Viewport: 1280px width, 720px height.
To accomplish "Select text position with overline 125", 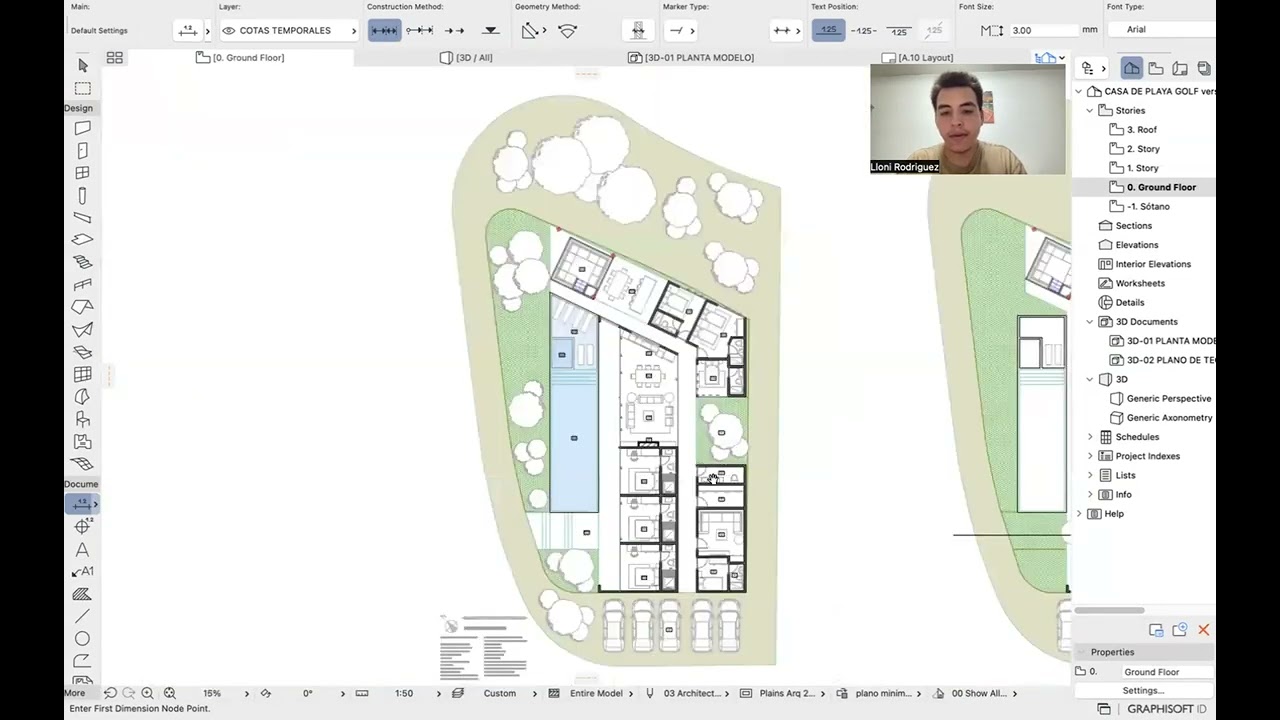I will [899, 31].
